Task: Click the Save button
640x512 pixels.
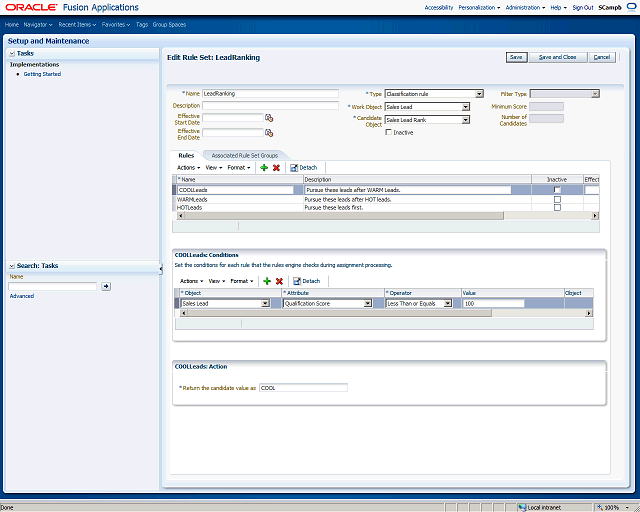Action: 516,57
